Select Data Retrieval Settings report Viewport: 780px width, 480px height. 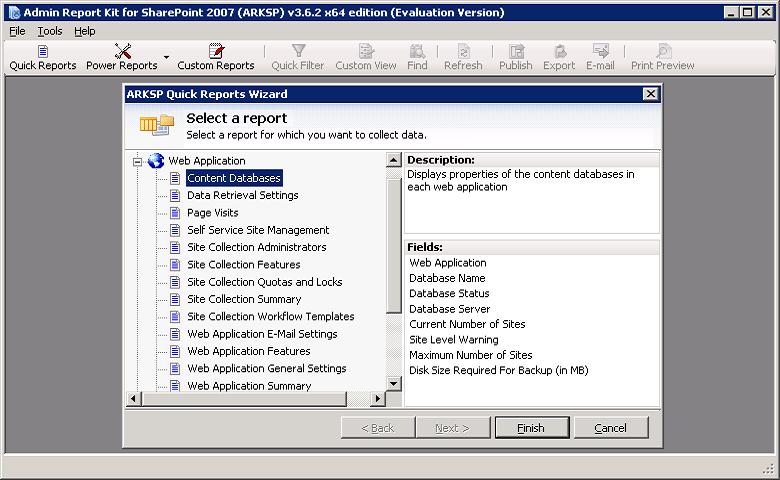[x=243, y=195]
